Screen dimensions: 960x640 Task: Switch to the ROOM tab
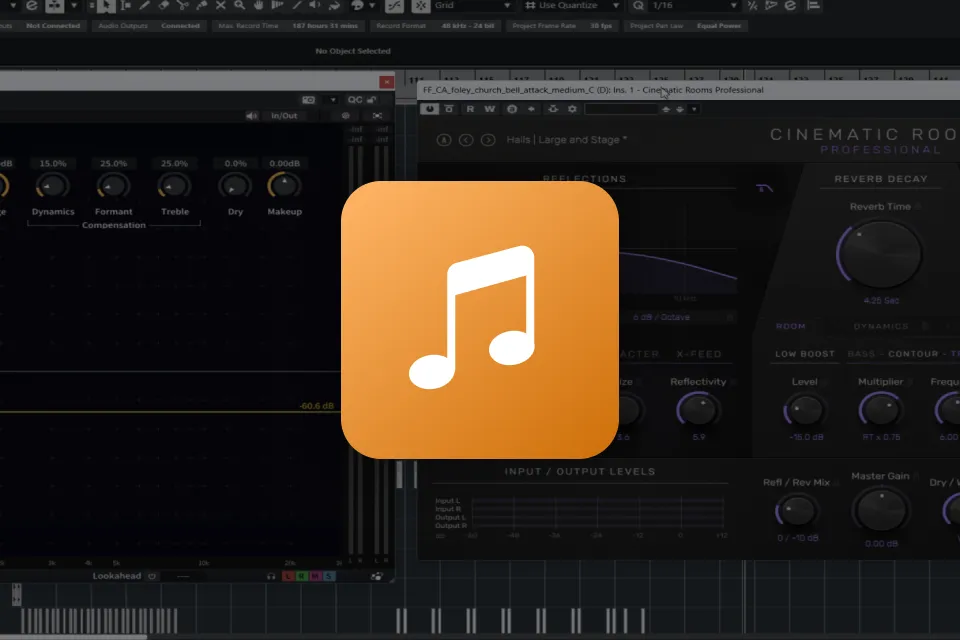click(x=791, y=326)
